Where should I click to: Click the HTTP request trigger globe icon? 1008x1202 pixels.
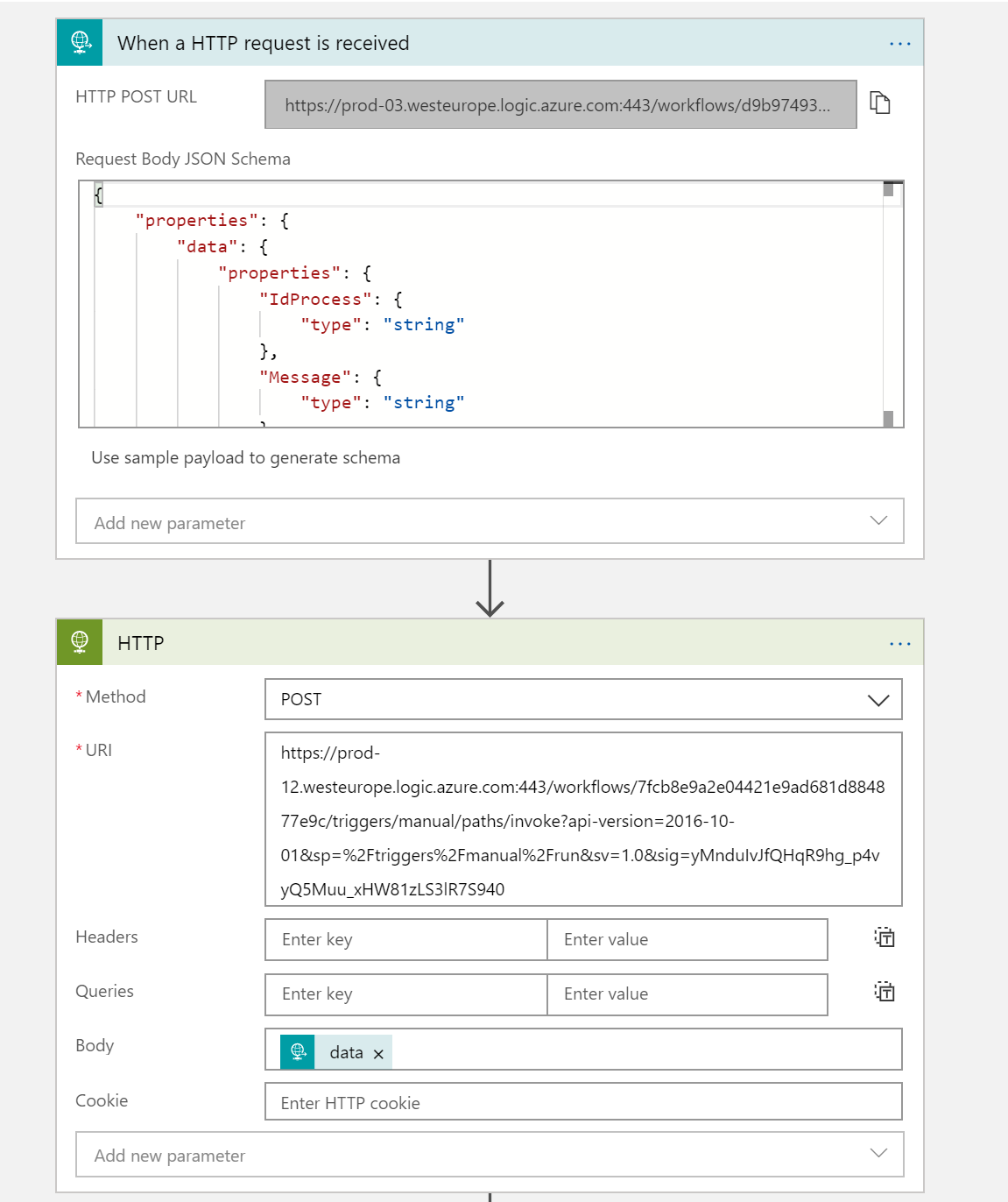(80, 43)
